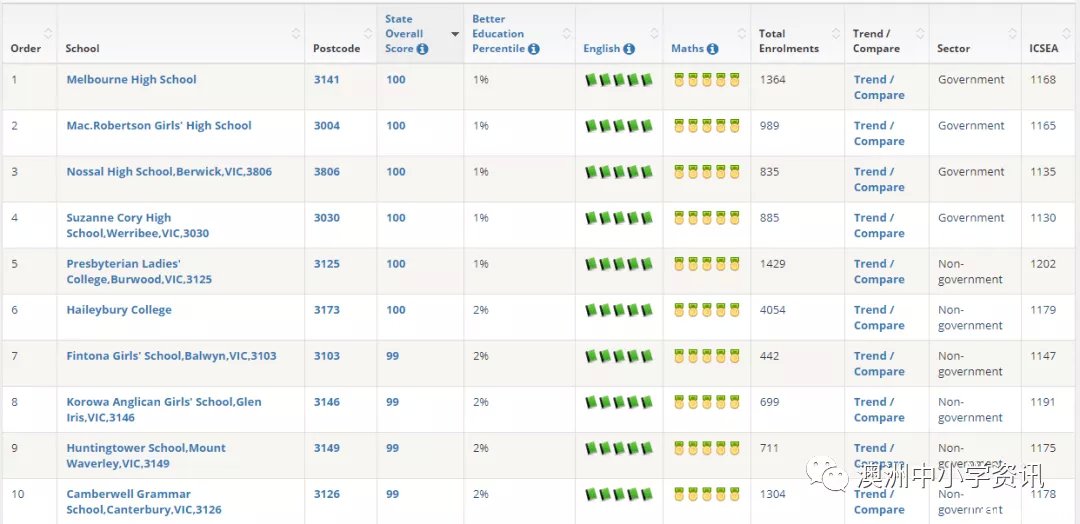
Task: Open Melbourne High School link
Action: [132, 80]
